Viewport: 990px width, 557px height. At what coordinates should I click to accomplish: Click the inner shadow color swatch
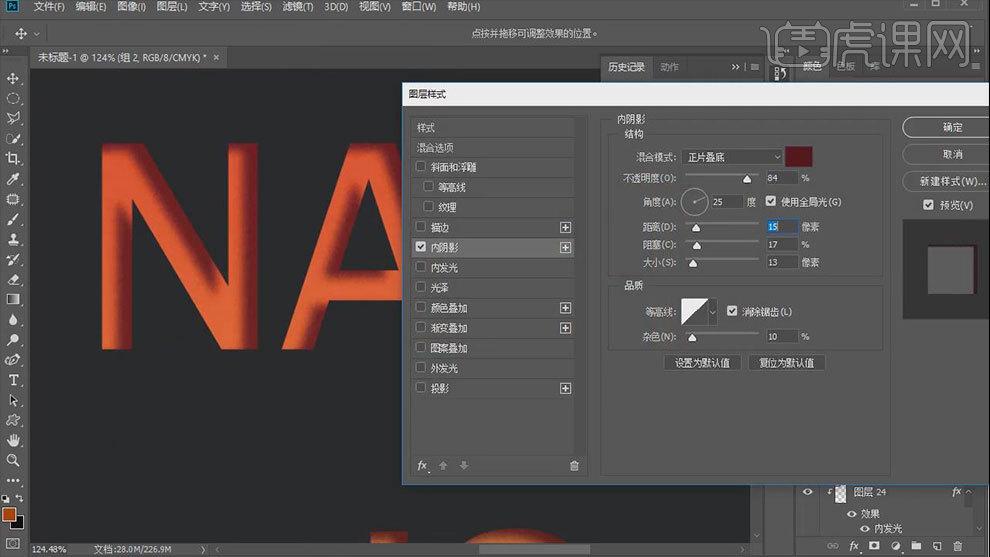click(799, 157)
